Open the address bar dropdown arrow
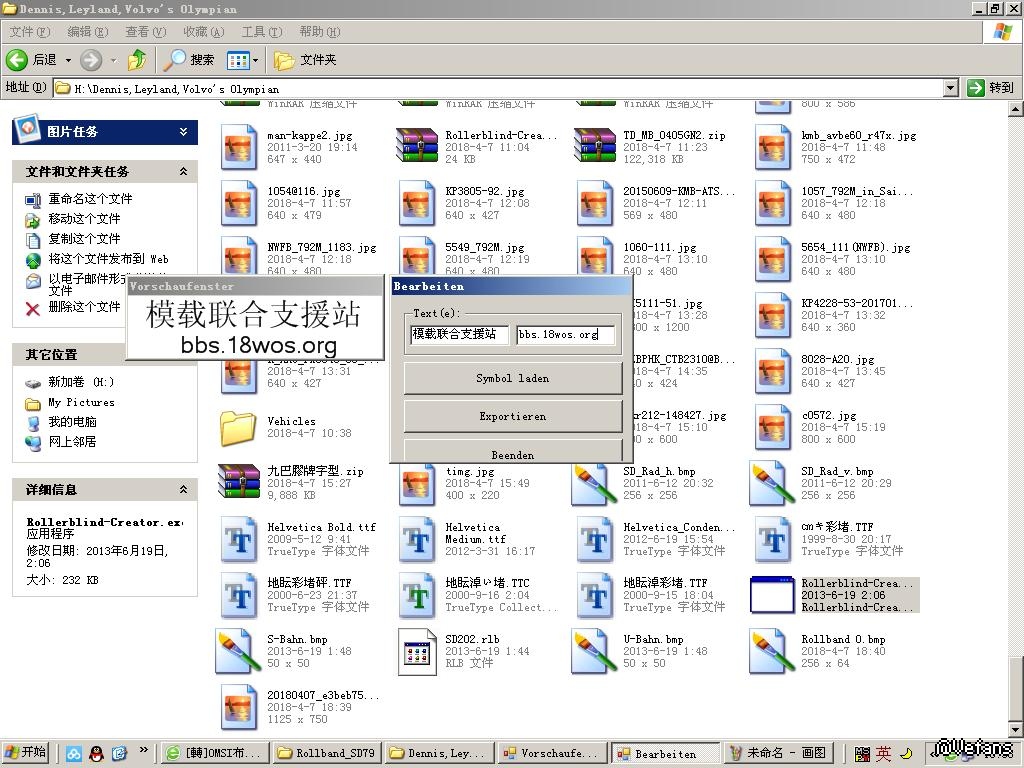Screen dimensions: 1024x768 pos(950,88)
